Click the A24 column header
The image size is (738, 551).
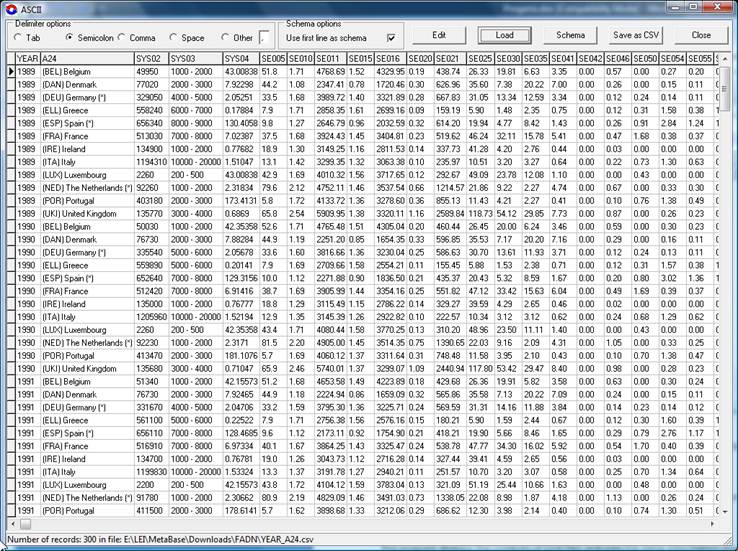tap(85, 60)
